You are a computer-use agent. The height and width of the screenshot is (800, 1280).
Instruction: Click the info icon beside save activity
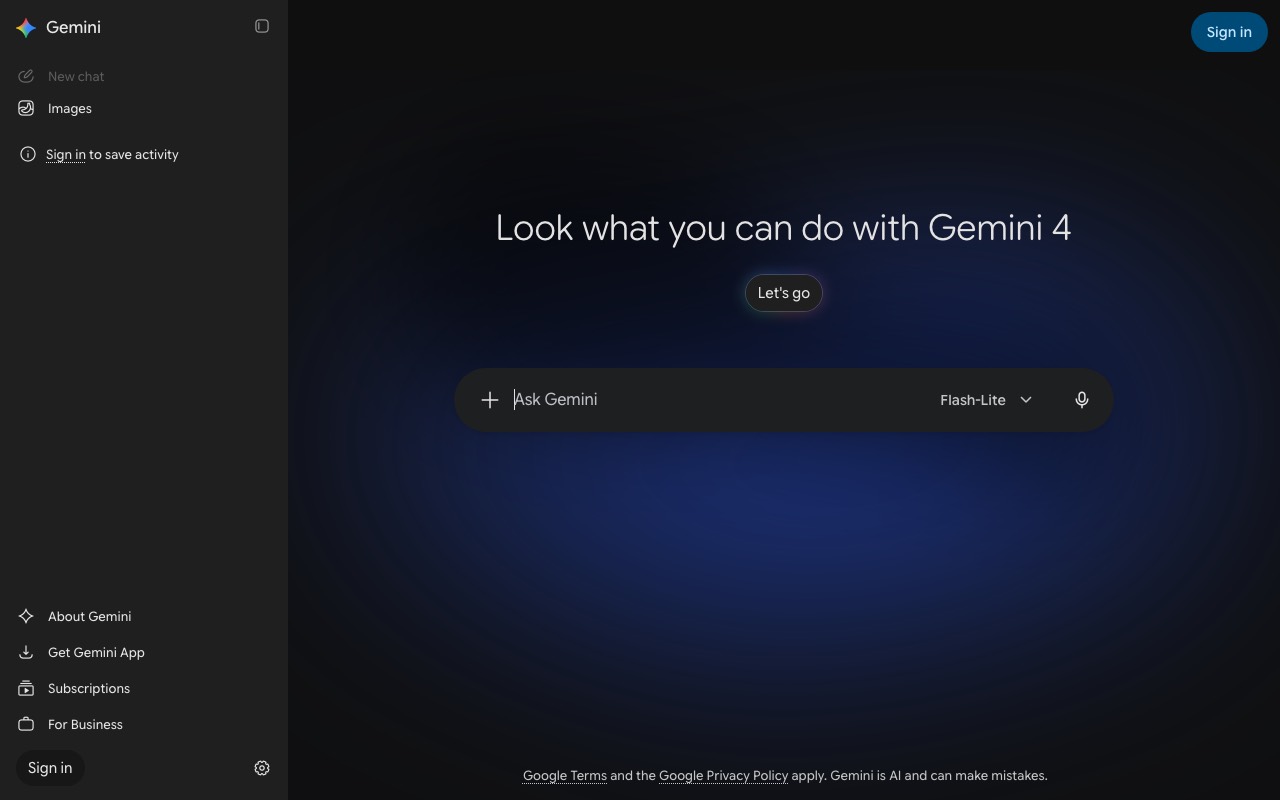(28, 154)
